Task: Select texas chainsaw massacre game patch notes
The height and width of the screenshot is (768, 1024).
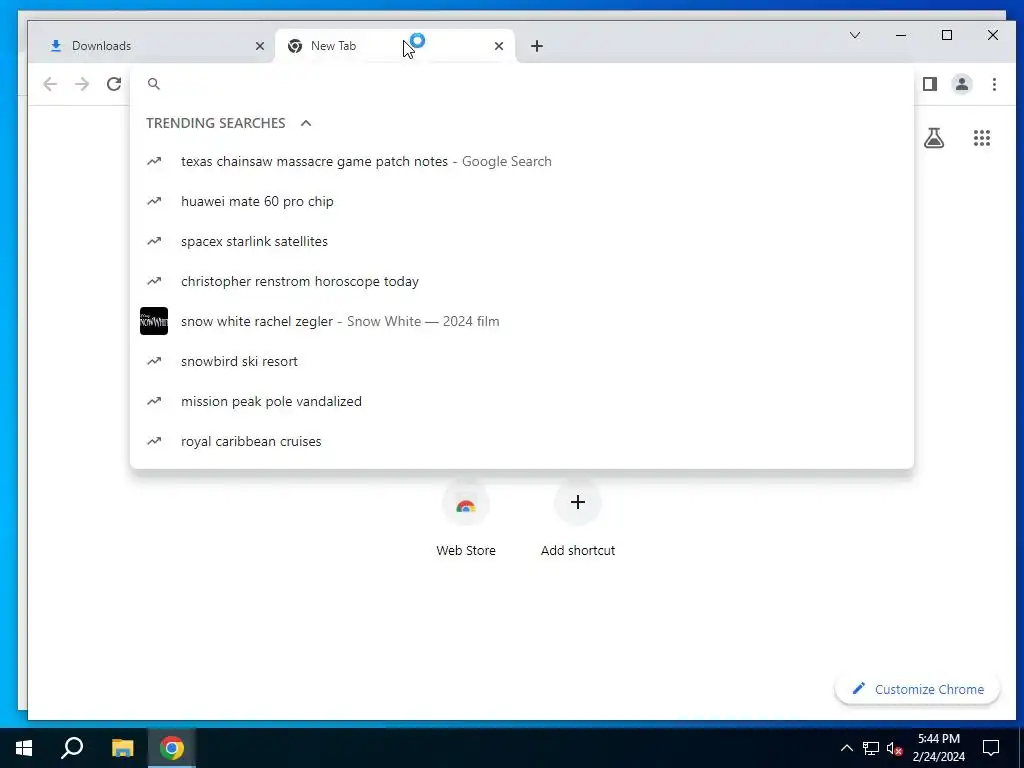Action: coord(522,161)
